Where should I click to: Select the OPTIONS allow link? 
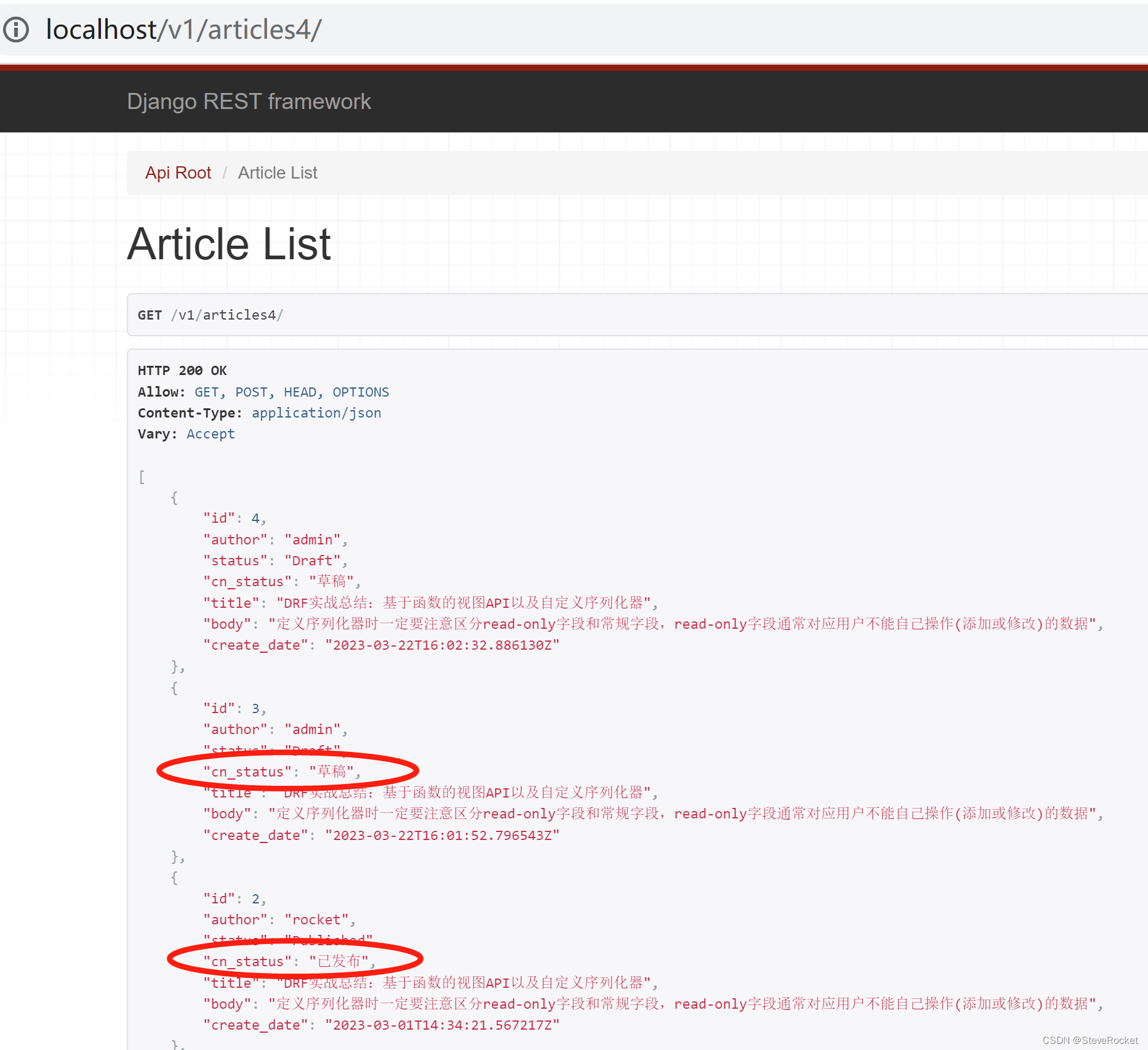[x=361, y=392]
